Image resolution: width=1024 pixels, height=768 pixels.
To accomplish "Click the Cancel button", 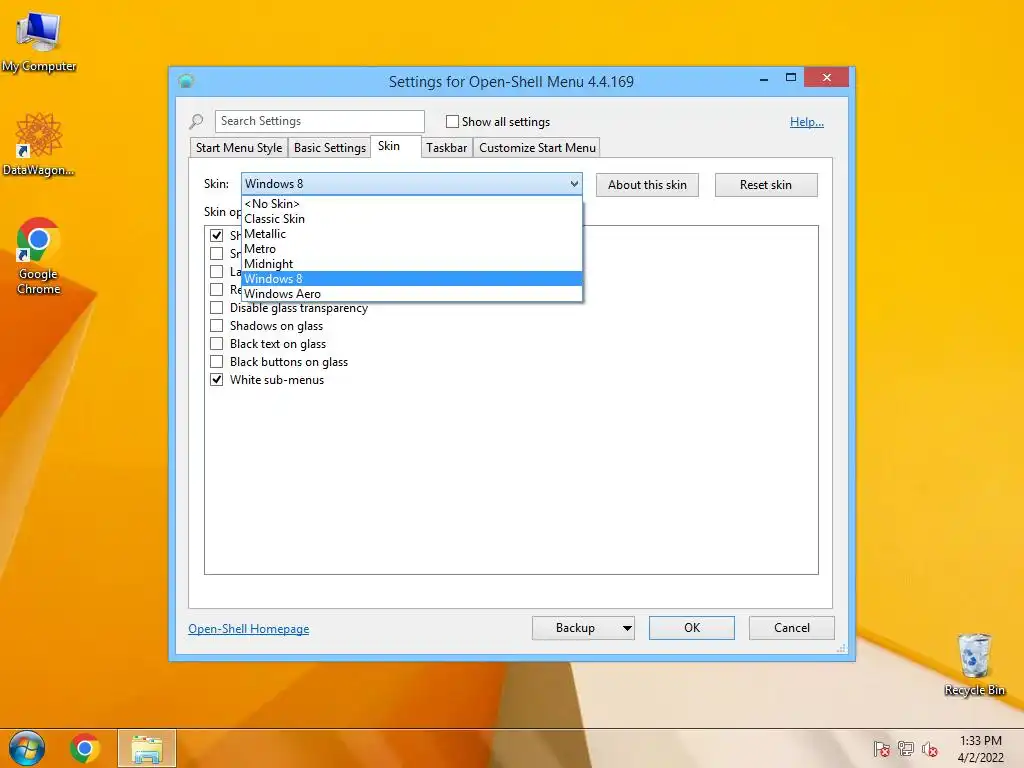I will coord(792,628).
